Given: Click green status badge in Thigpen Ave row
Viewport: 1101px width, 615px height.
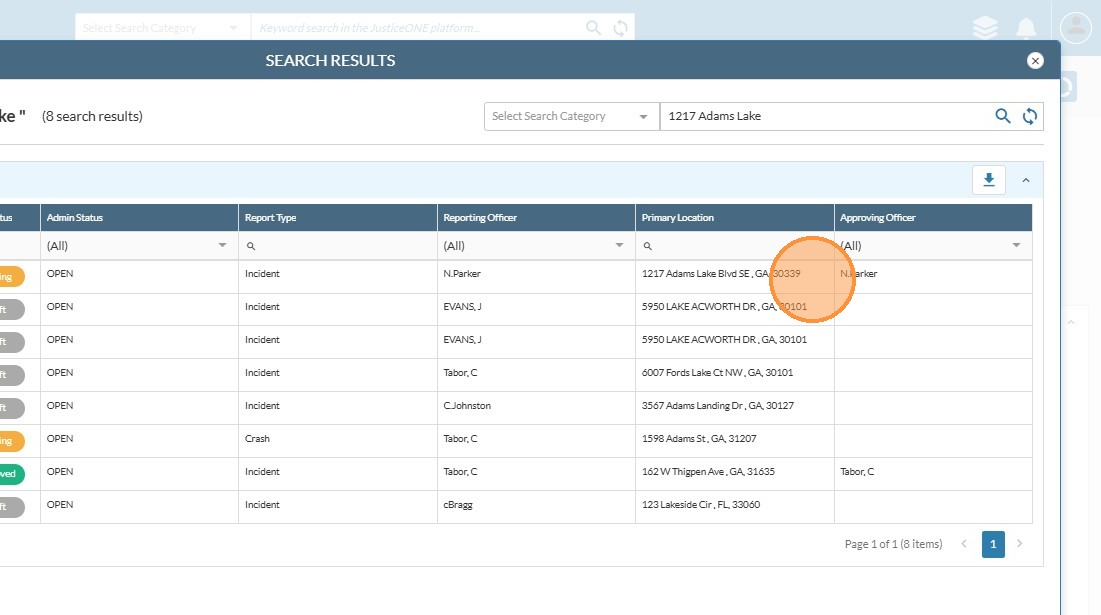Looking at the screenshot, I should pyautogui.click(x=11, y=474).
